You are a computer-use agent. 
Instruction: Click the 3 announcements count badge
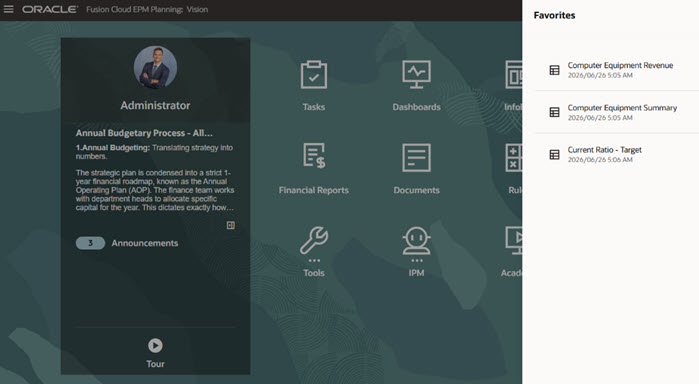(90, 243)
